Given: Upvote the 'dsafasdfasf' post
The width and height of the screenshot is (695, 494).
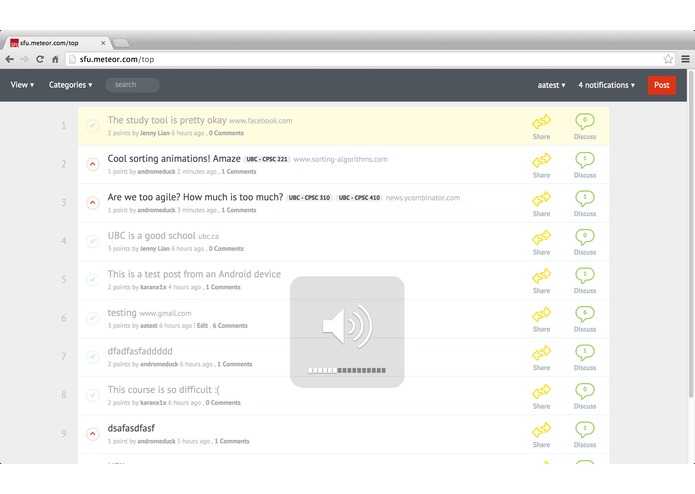Looking at the screenshot, I should coord(93,434).
